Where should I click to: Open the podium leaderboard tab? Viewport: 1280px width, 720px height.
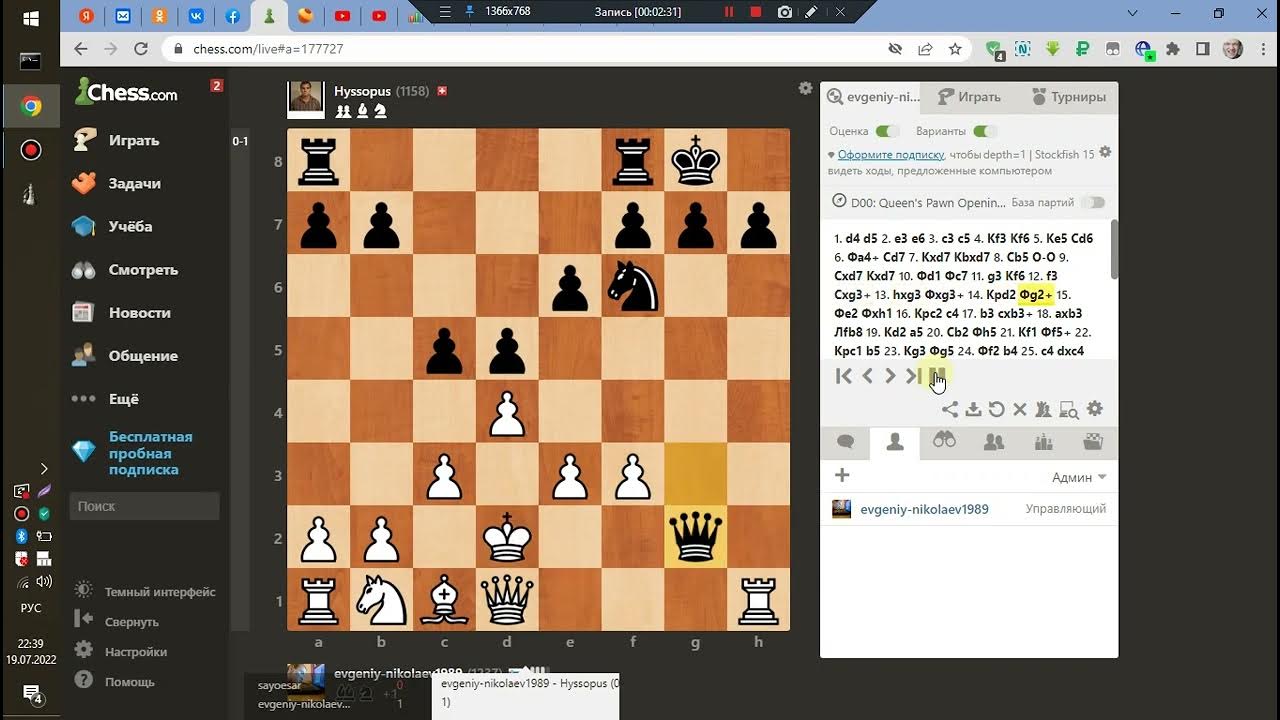coord(1043,442)
